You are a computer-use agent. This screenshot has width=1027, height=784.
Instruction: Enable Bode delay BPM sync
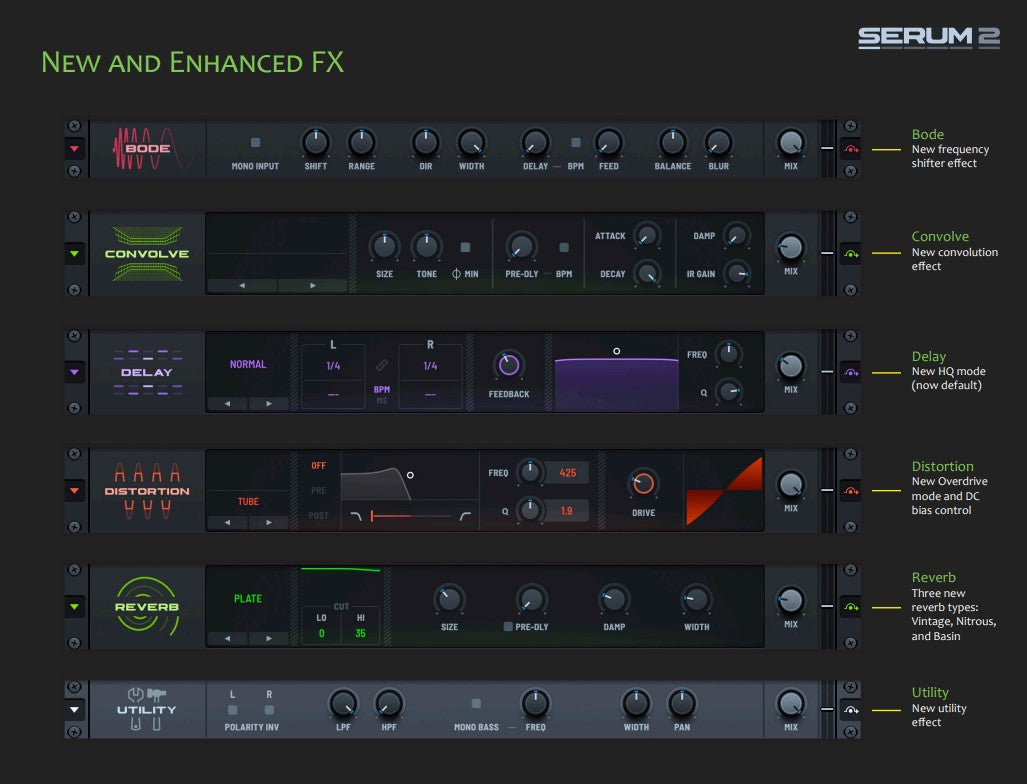click(576, 142)
